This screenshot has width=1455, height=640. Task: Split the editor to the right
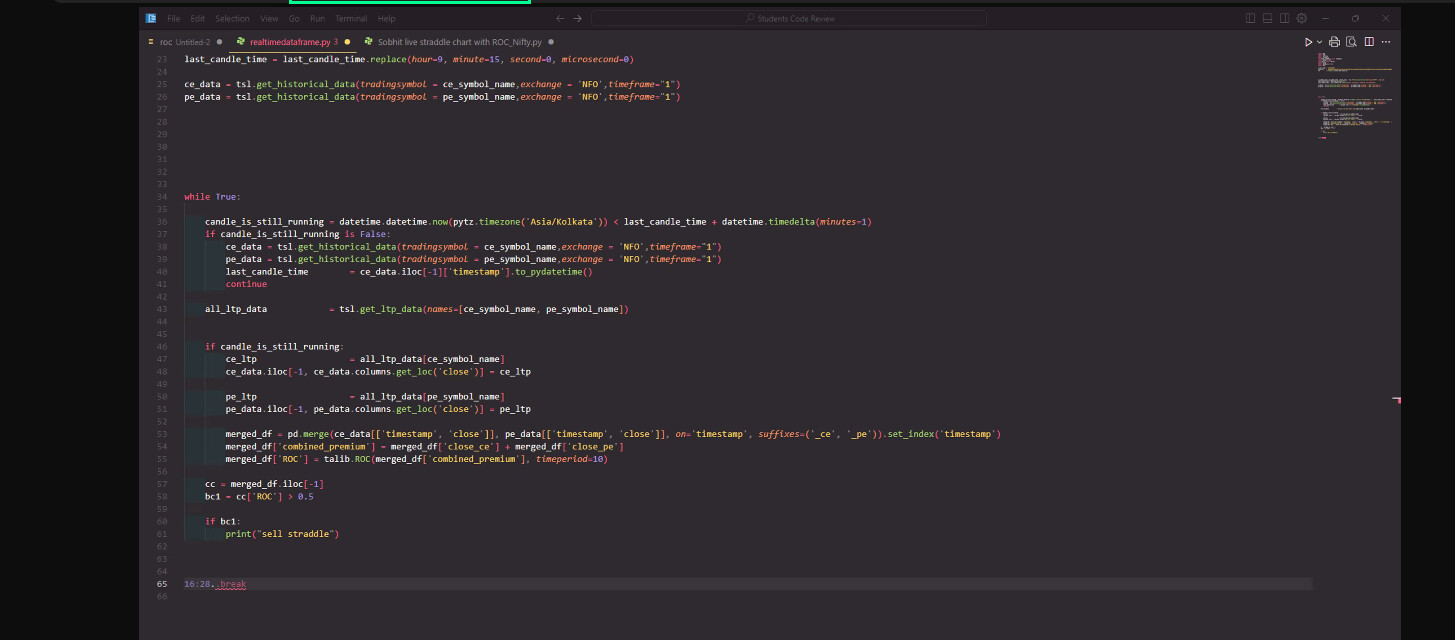(1369, 42)
